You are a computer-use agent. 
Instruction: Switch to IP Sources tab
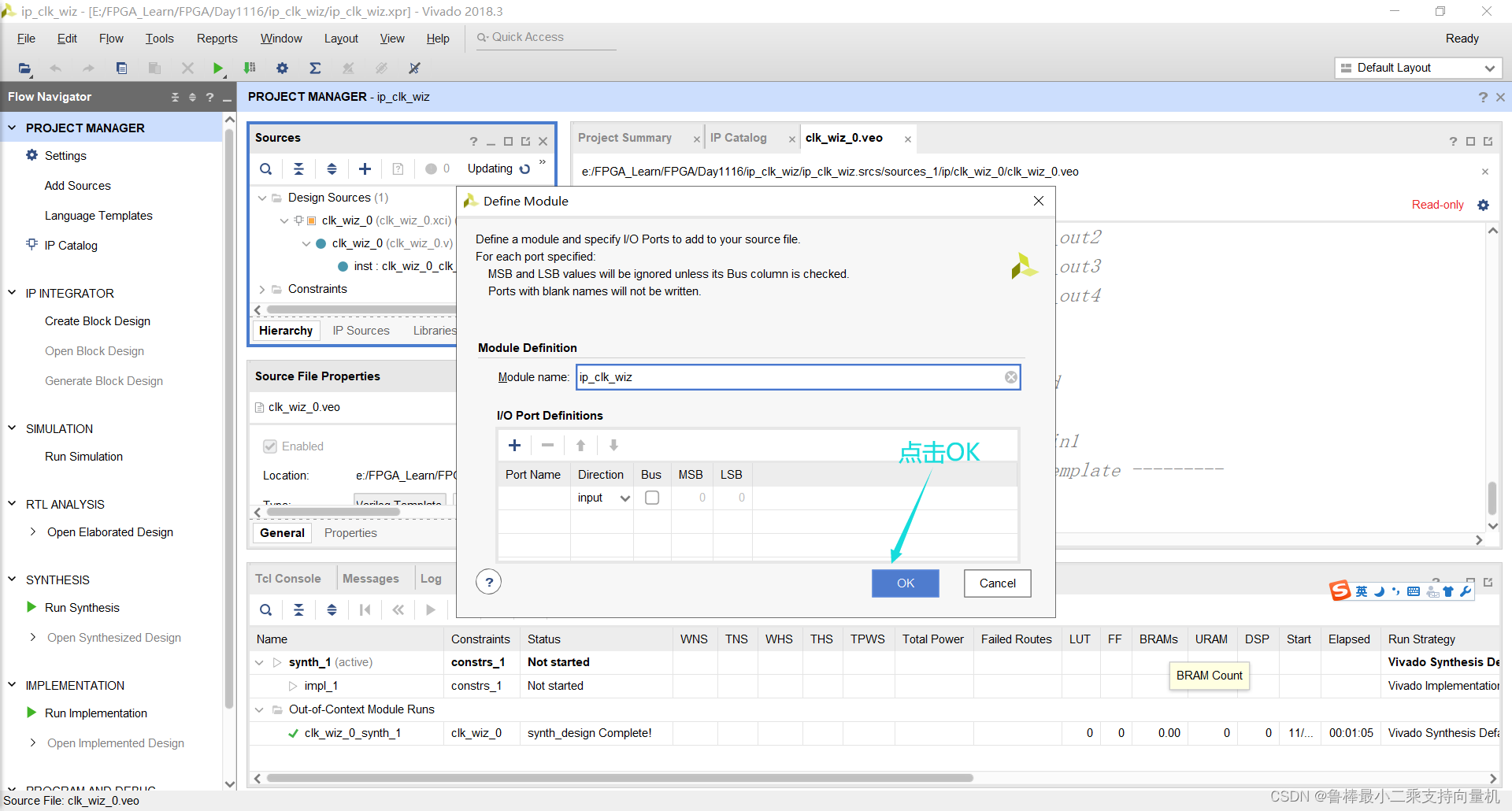[x=361, y=331]
